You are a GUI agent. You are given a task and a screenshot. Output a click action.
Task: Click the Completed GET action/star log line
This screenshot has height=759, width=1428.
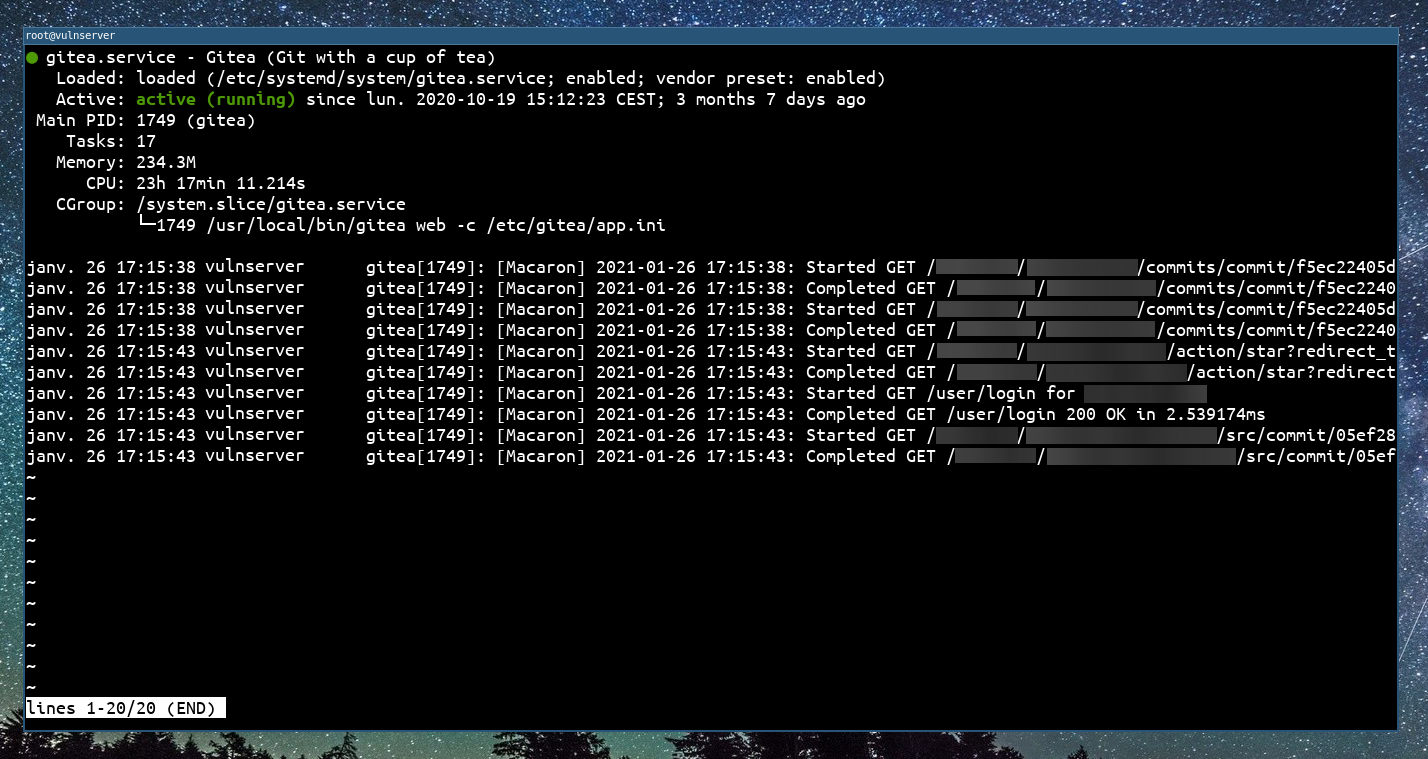[710, 372]
